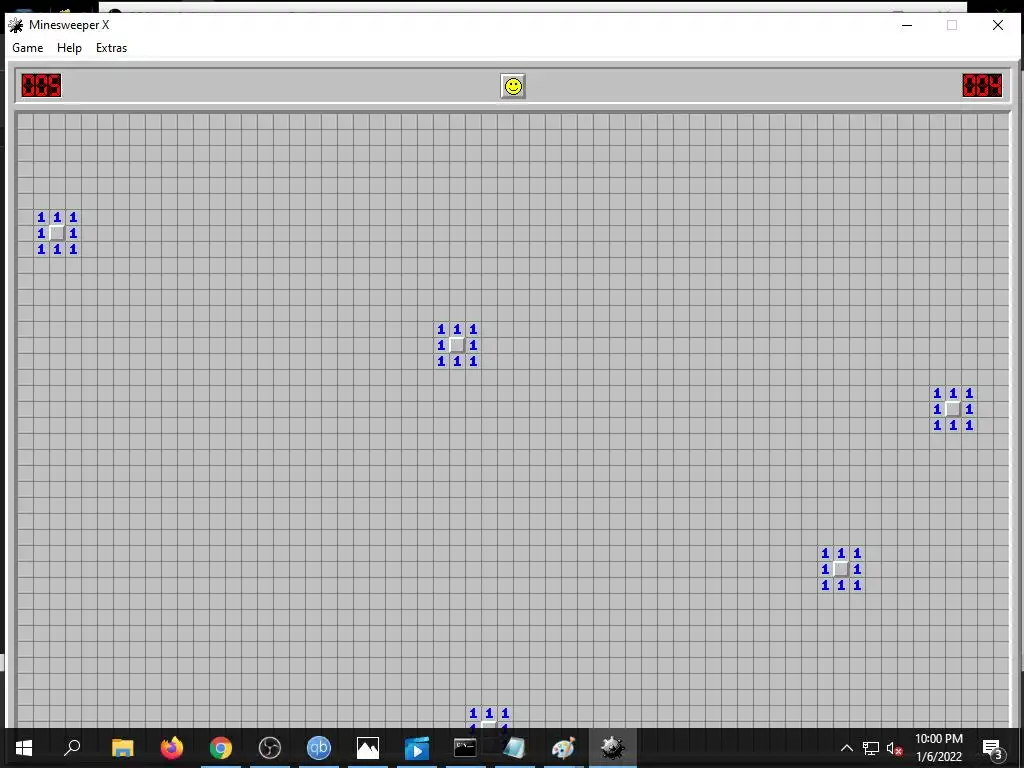The height and width of the screenshot is (768, 1024).
Task: Click the red timer display showing 004
Action: tap(982, 86)
